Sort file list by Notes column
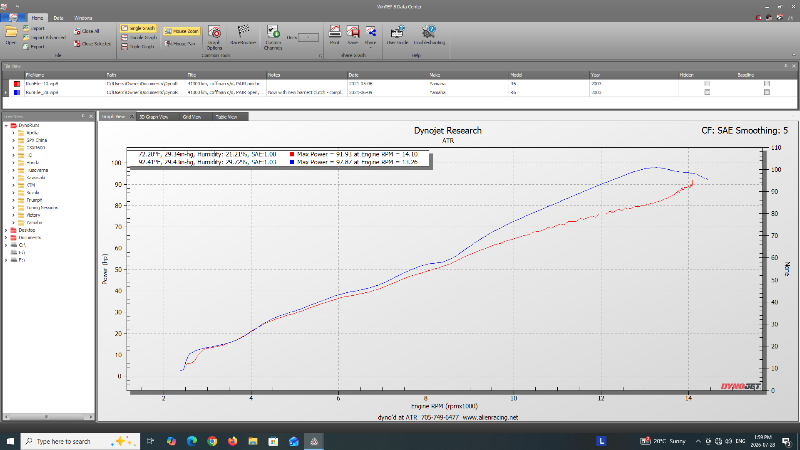800x450 pixels. click(x=307, y=75)
